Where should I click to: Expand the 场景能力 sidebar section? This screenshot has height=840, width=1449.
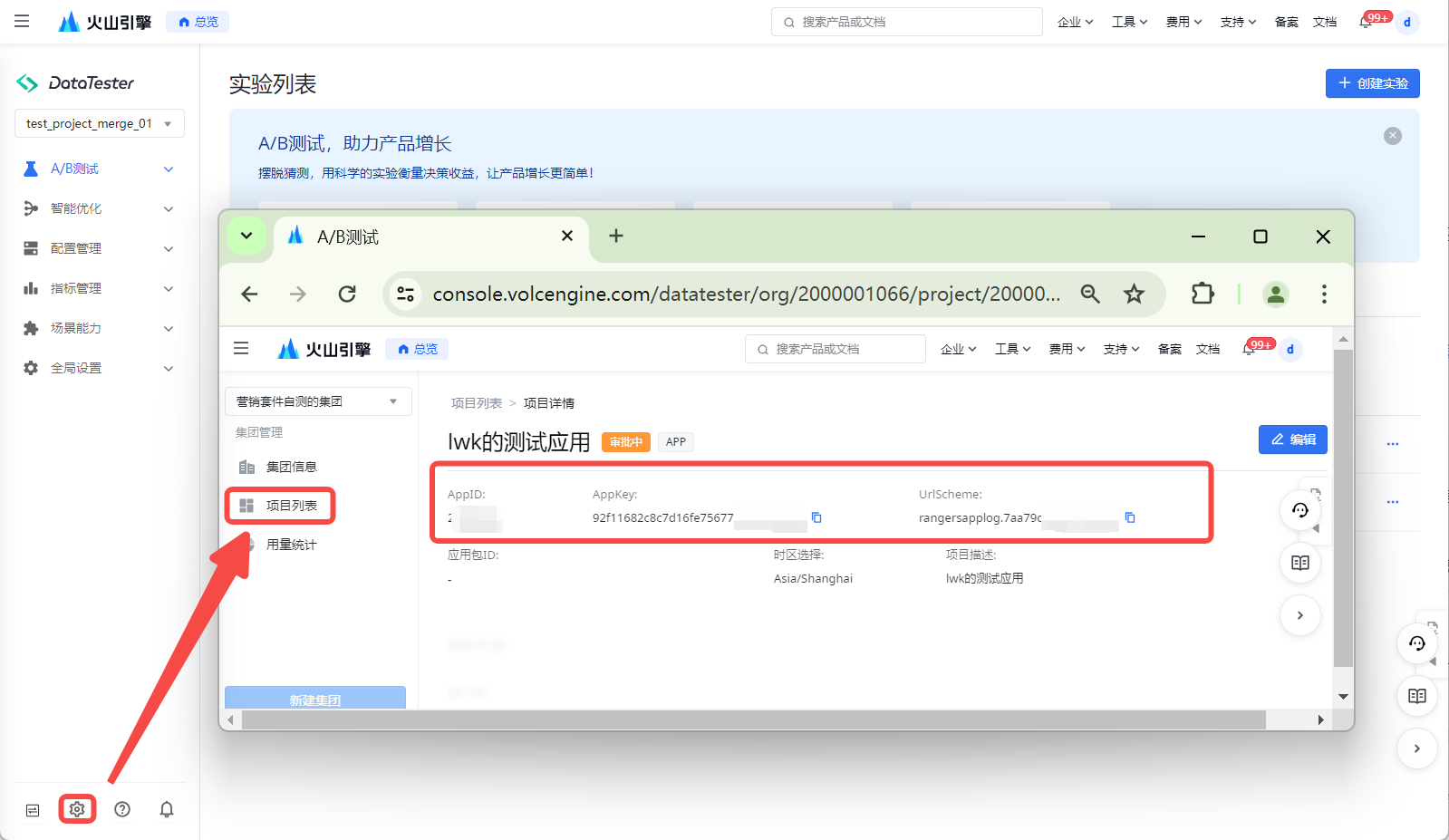coord(100,328)
